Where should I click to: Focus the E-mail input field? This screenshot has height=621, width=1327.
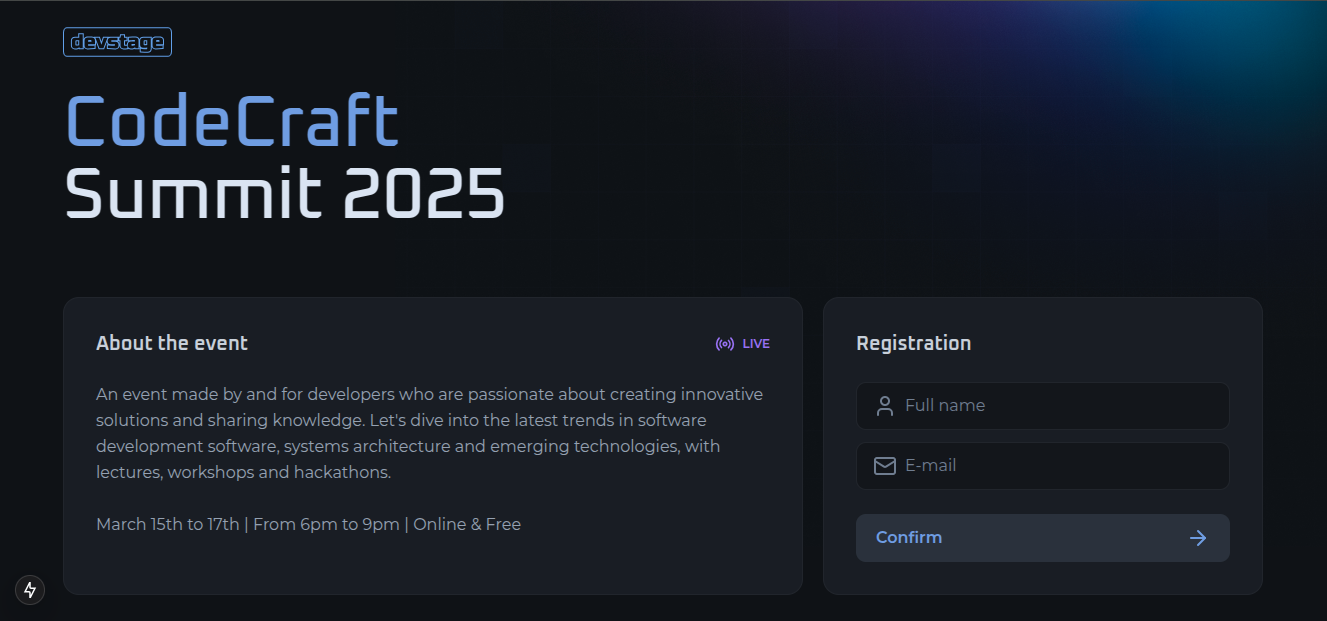(1043, 466)
